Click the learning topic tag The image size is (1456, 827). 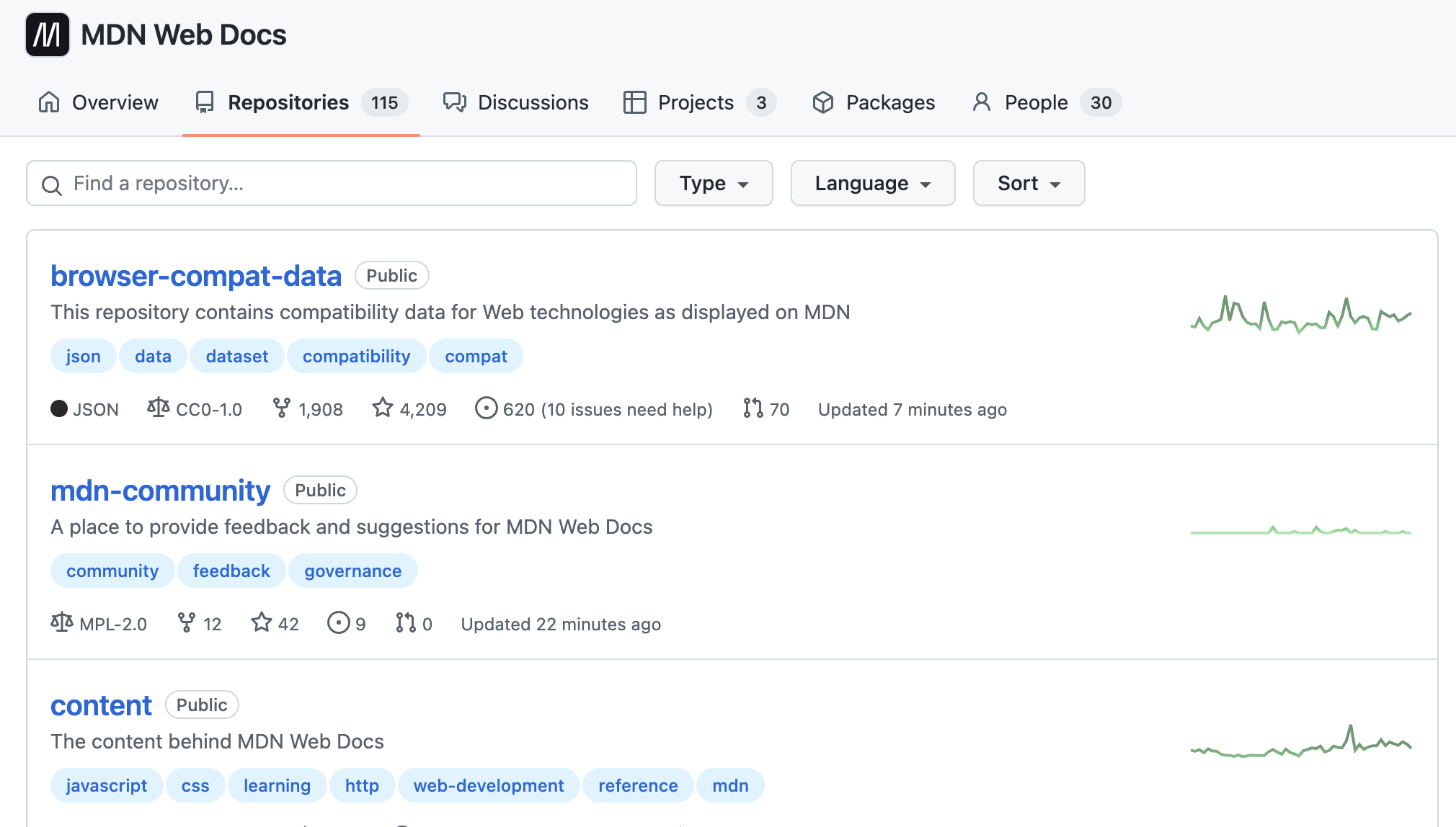278,785
